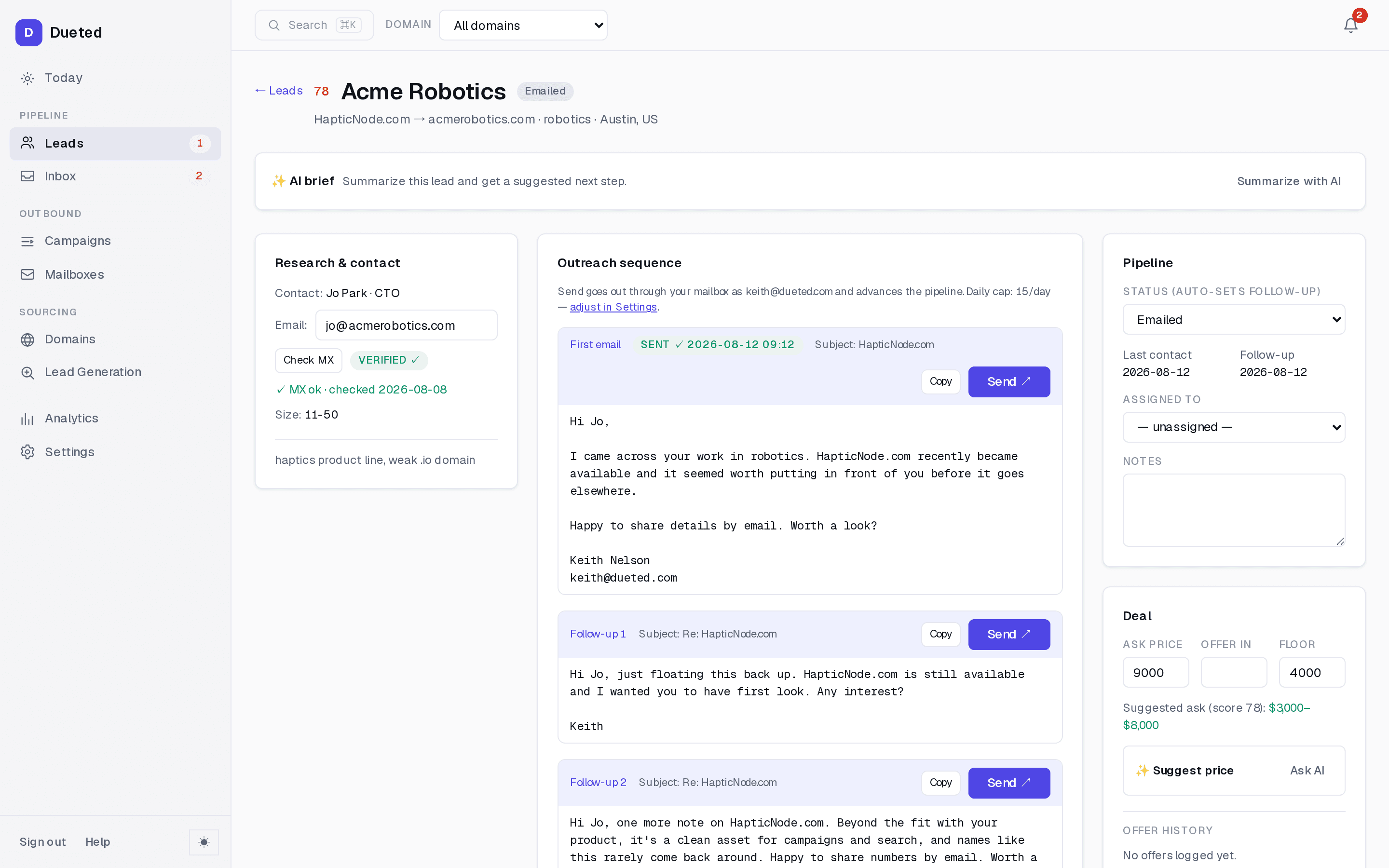Click the Suggest price sparkle icon

click(1142, 771)
